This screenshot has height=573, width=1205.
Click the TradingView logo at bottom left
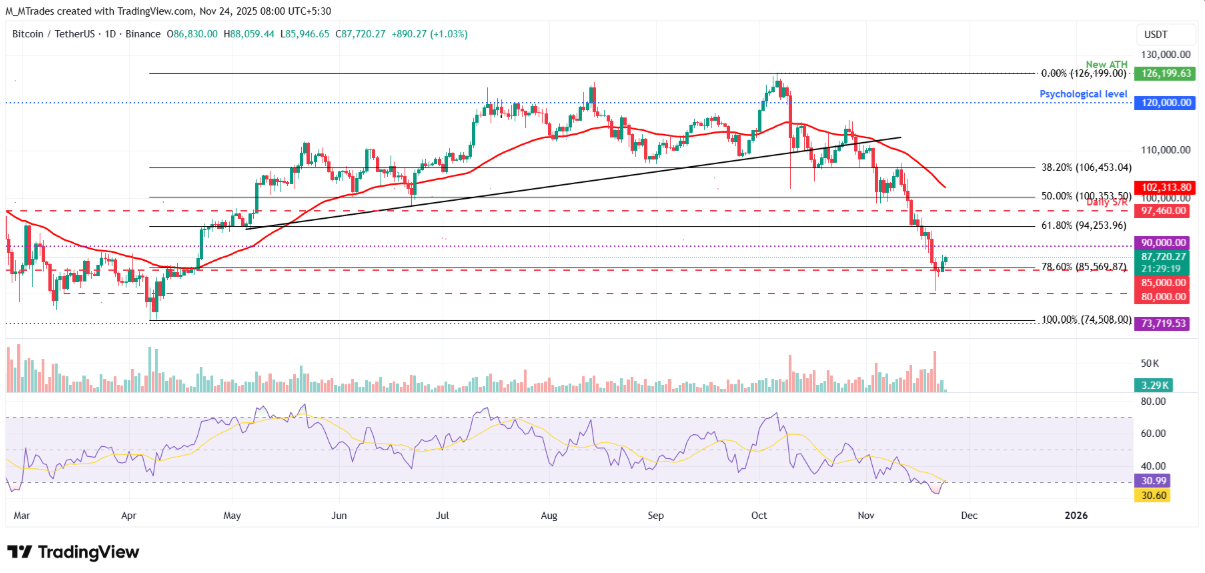[x=73, y=552]
